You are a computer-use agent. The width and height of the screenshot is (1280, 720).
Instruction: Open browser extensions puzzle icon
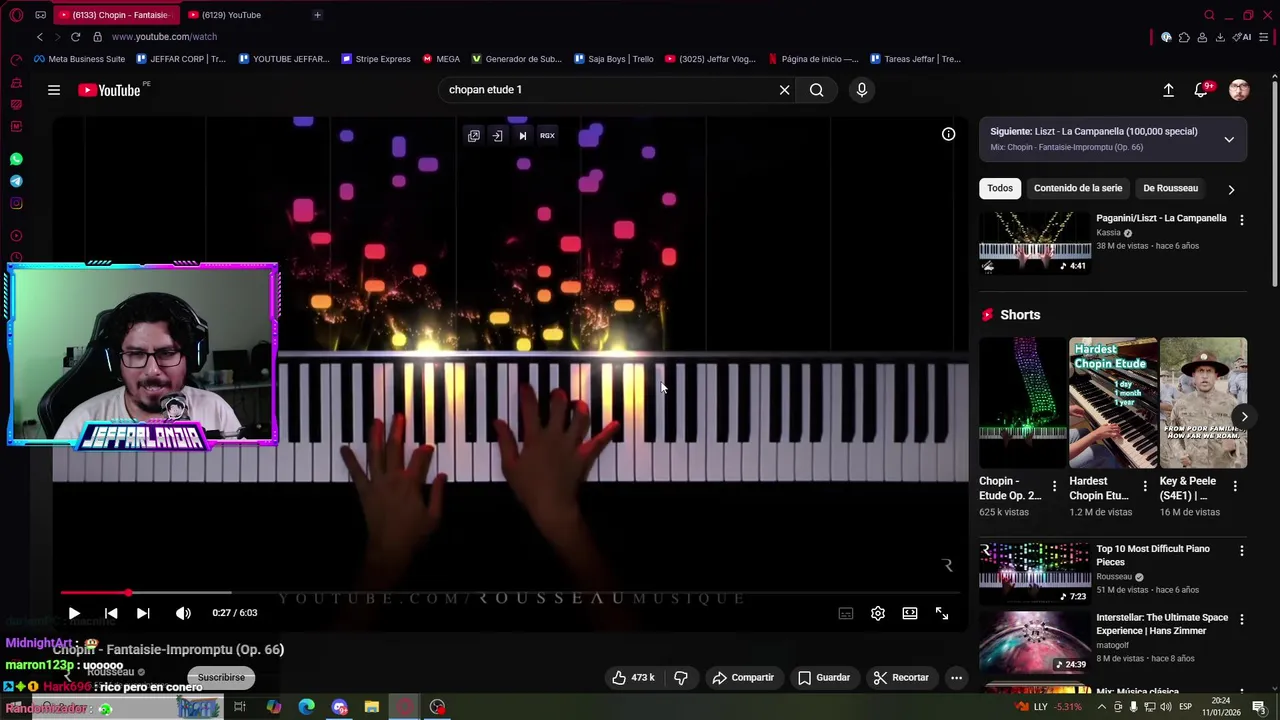(x=1184, y=37)
